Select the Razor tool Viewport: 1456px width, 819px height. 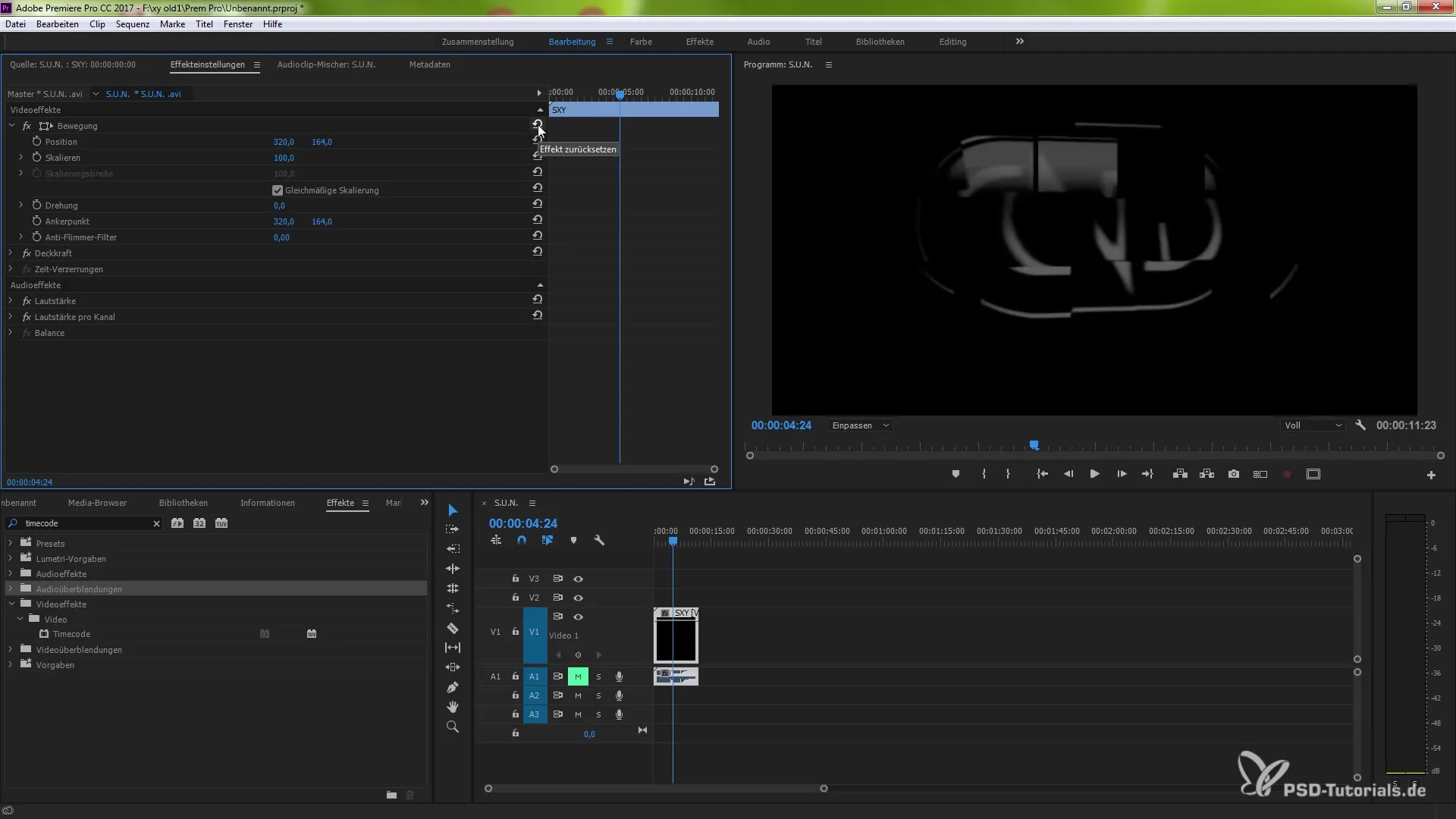pos(453,628)
